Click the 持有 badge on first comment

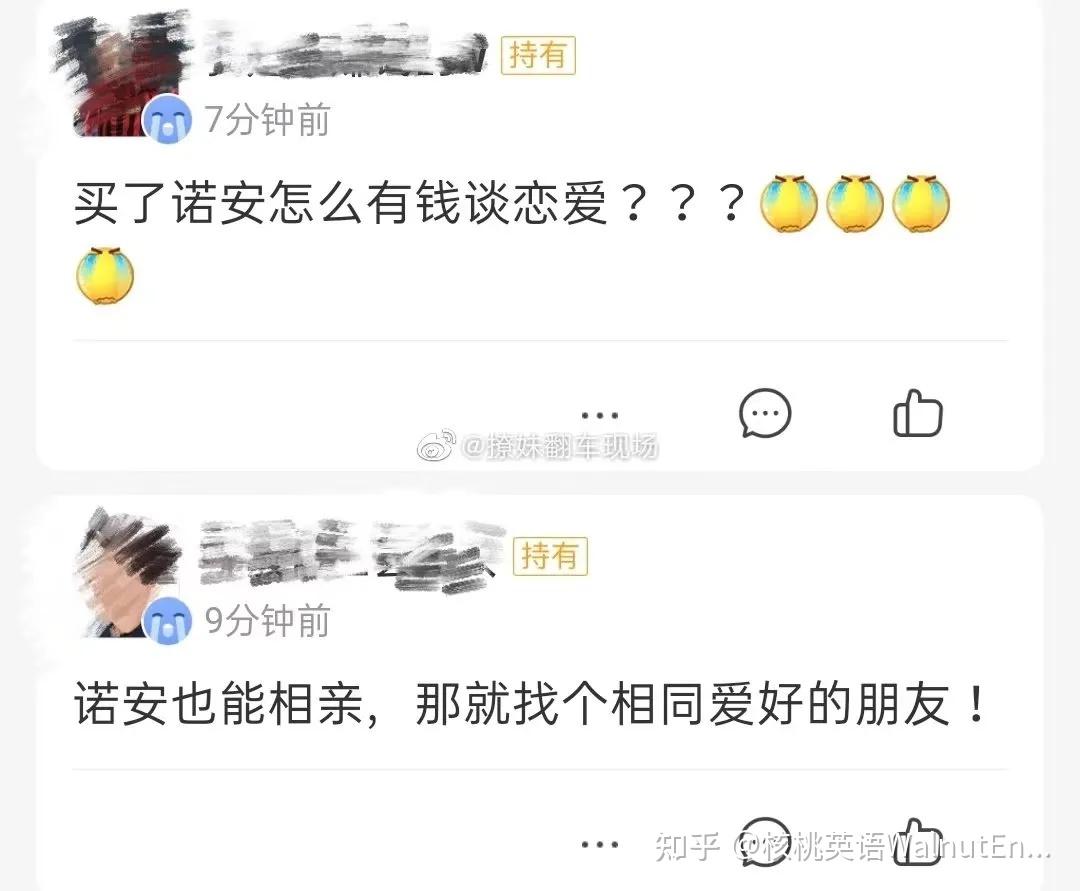click(x=538, y=55)
